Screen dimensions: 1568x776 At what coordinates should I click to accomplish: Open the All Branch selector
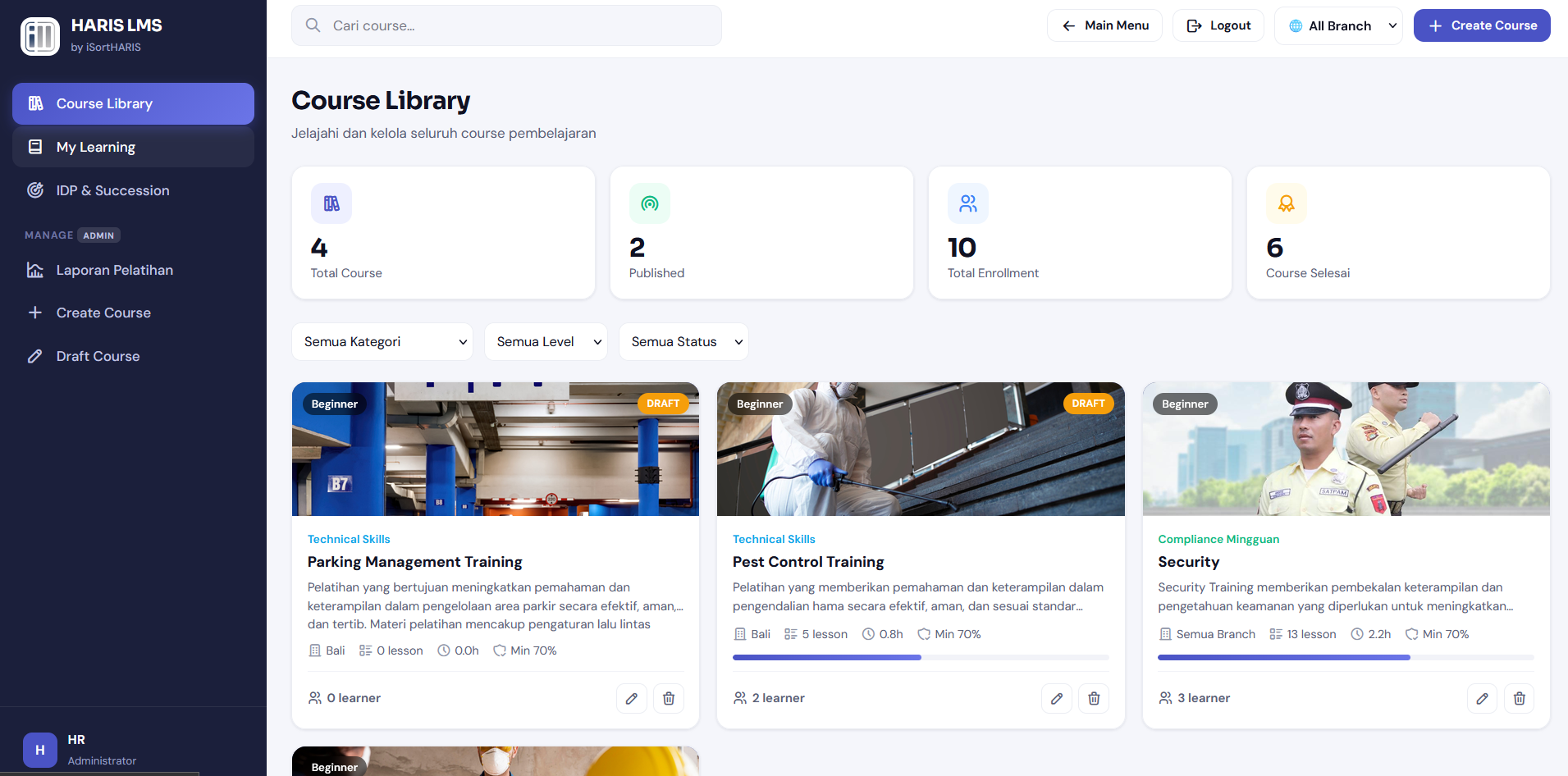(x=1338, y=25)
